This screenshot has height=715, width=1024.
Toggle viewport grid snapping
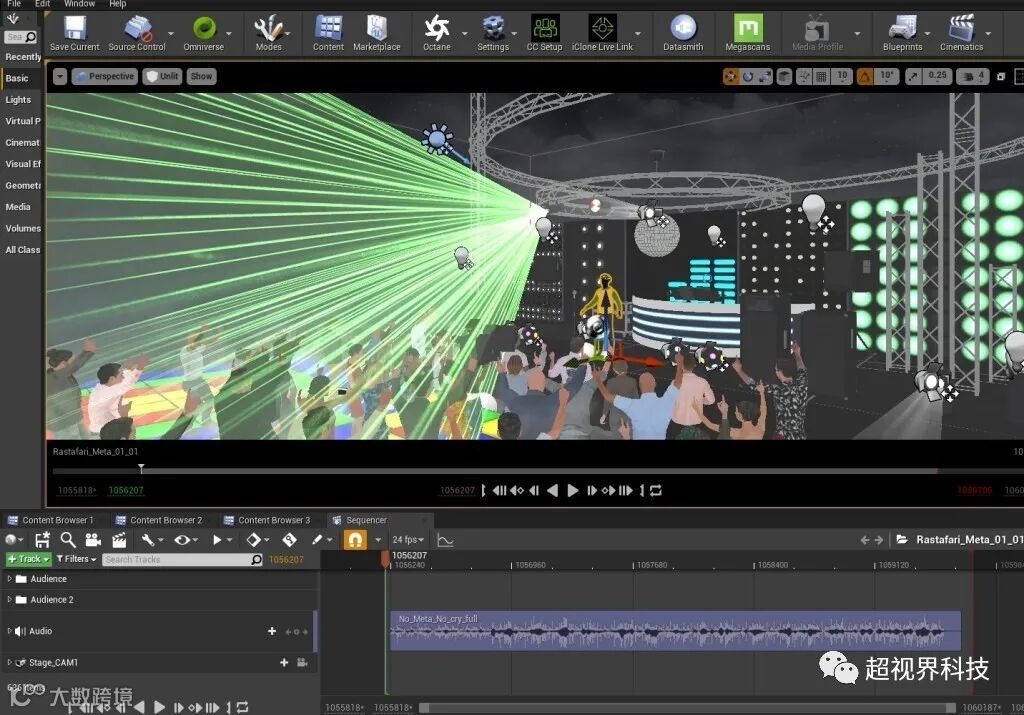(822, 76)
